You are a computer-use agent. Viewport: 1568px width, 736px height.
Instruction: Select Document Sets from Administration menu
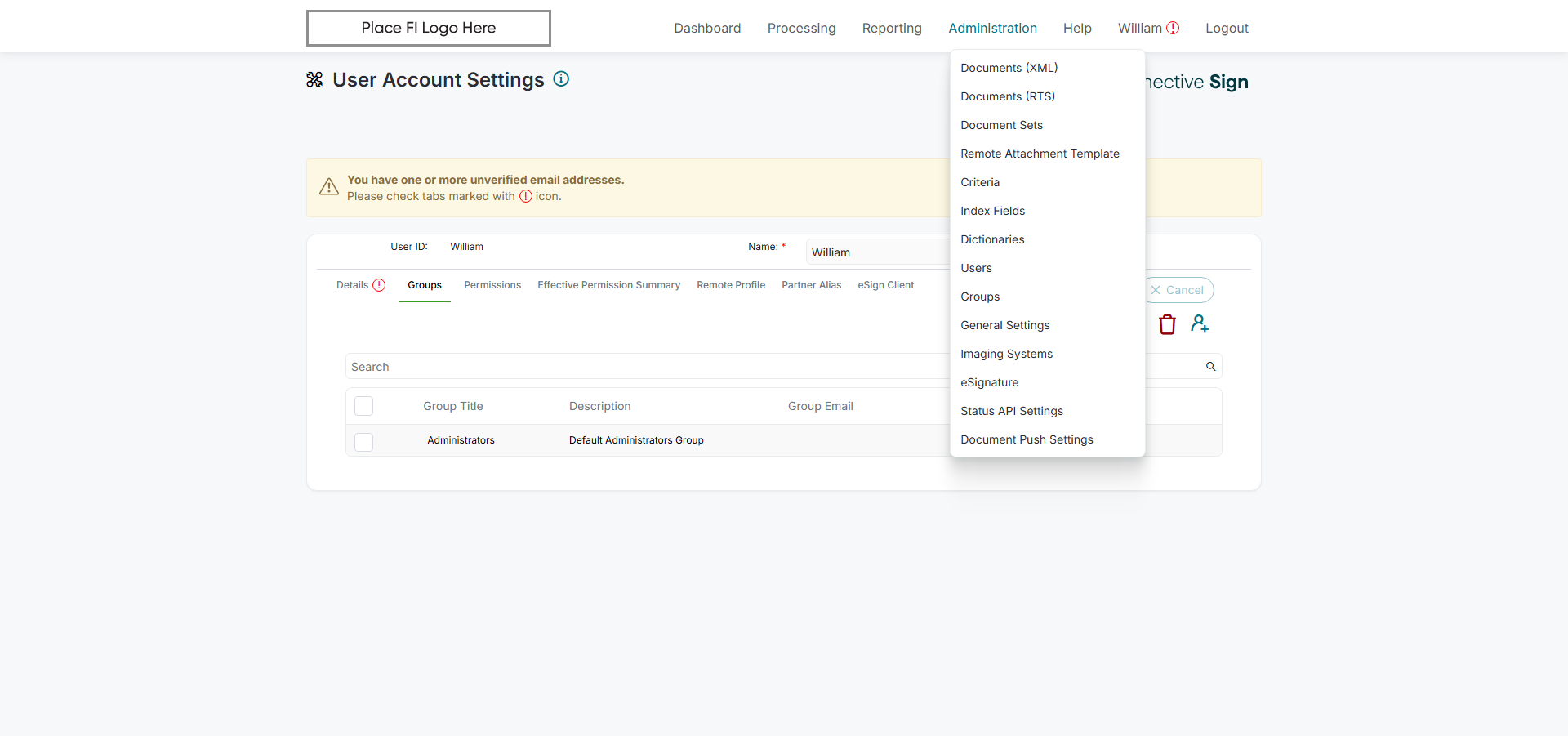[x=1001, y=125]
